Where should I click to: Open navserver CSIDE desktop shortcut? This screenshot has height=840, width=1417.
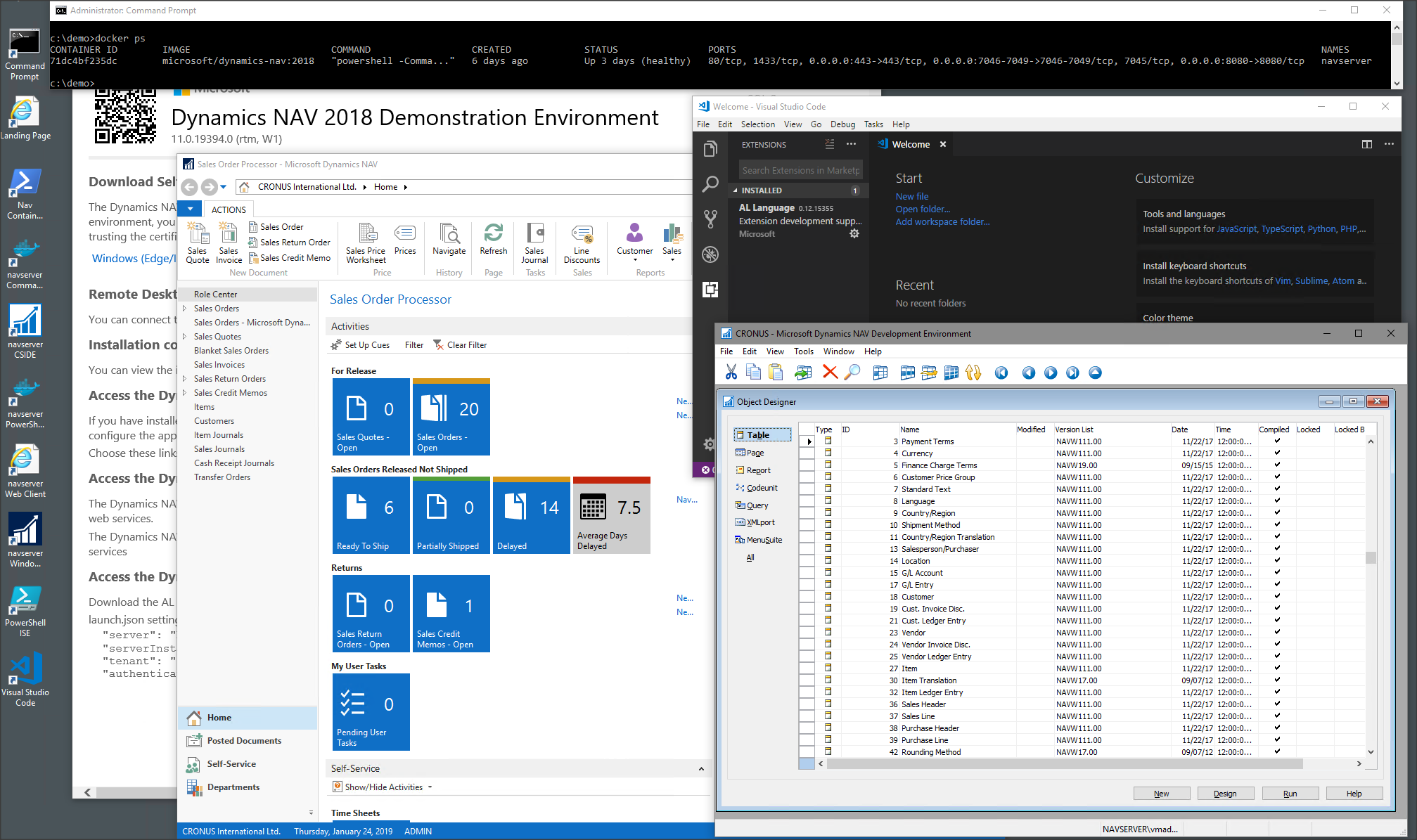pos(25,331)
